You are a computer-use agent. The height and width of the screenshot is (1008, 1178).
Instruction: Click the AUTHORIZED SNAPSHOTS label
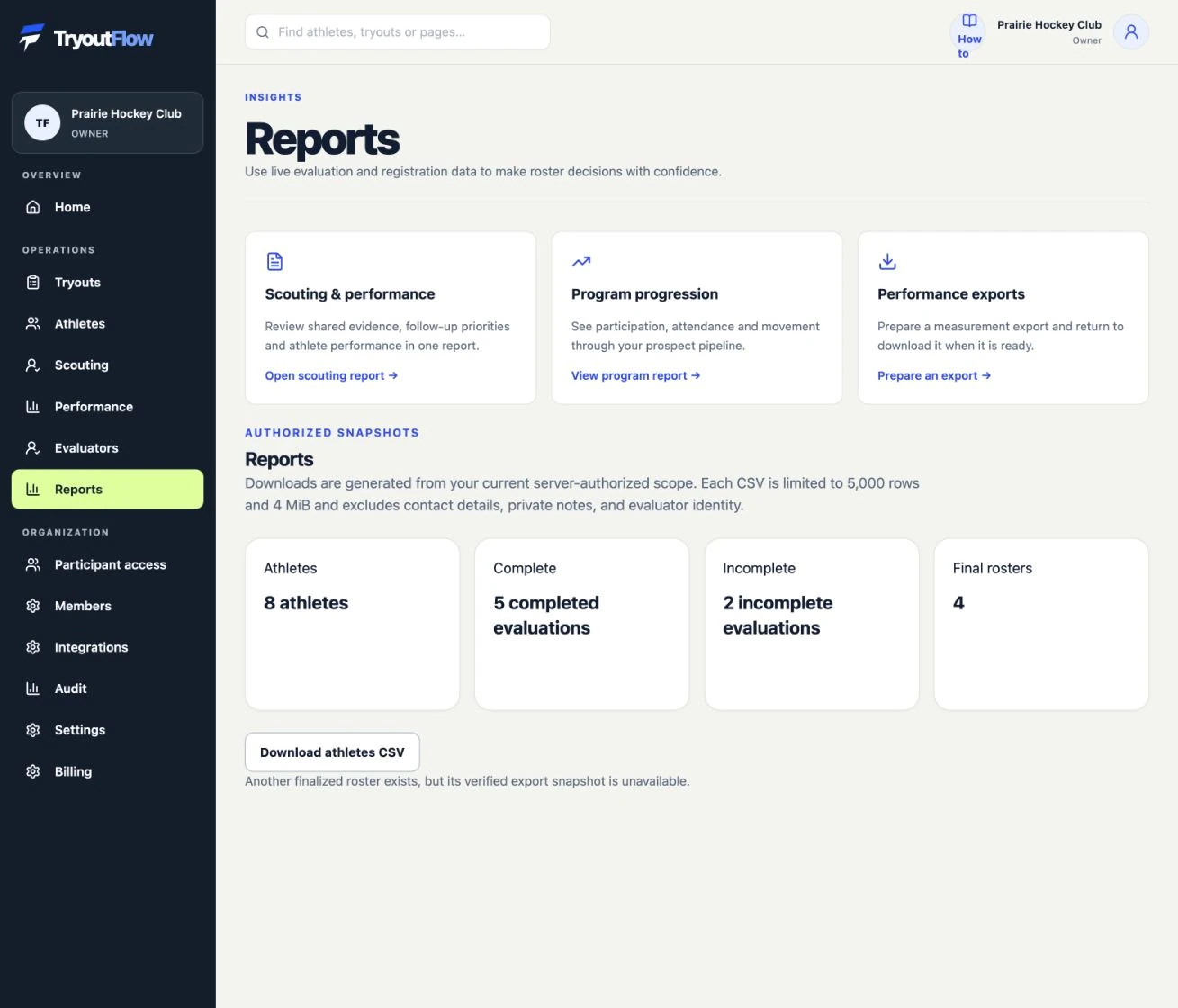click(332, 433)
